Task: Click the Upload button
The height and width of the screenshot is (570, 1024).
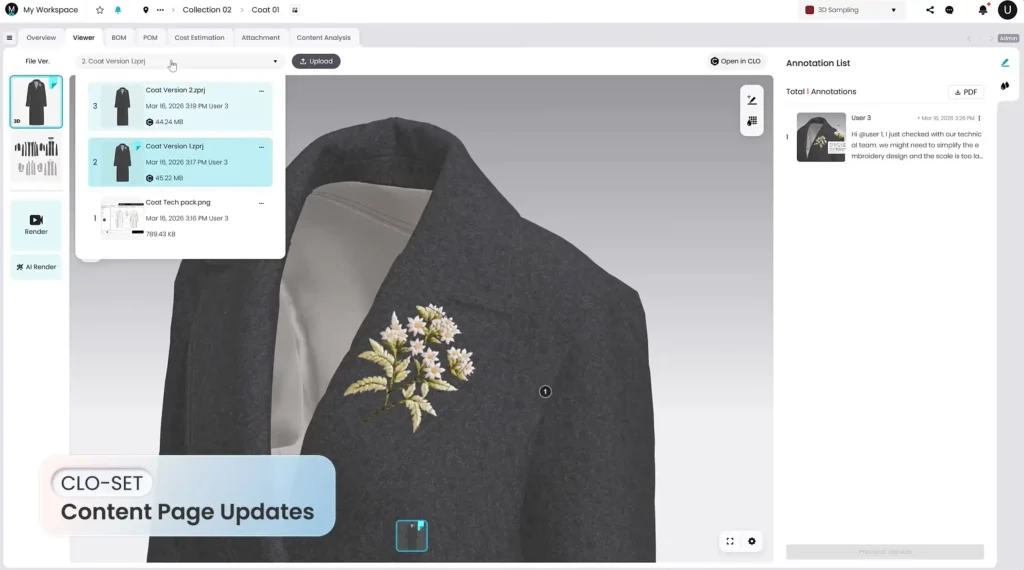Action: click(x=316, y=61)
